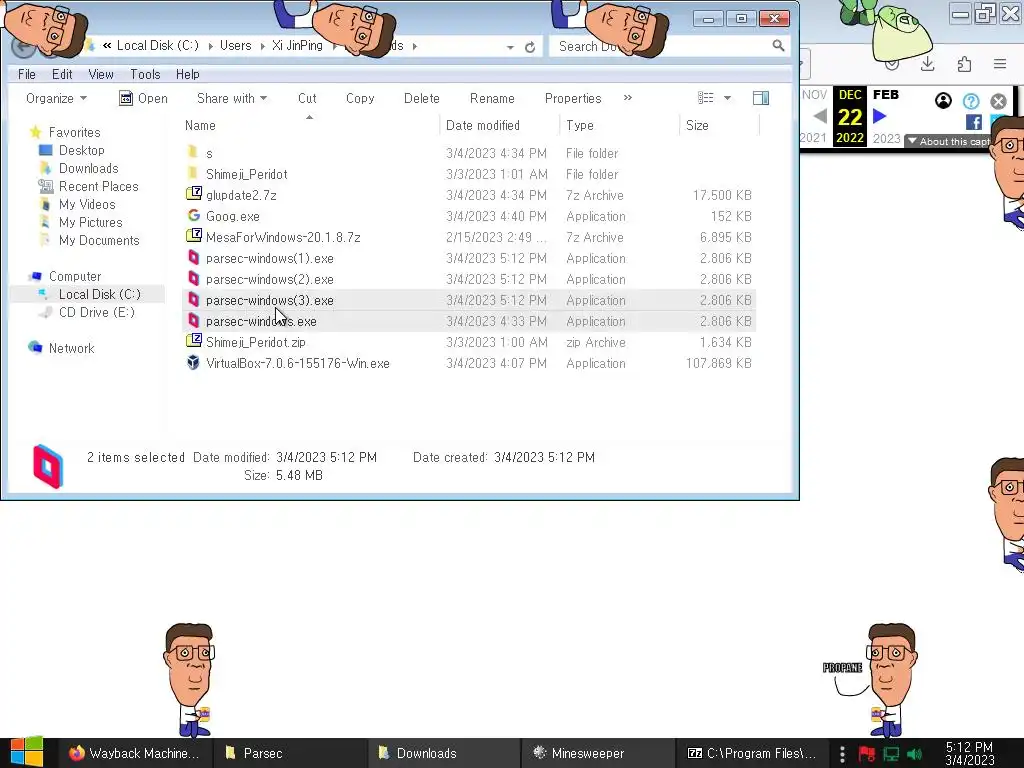Click the s folder icon
1024x768 pixels.
pyautogui.click(x=193, y=153)
